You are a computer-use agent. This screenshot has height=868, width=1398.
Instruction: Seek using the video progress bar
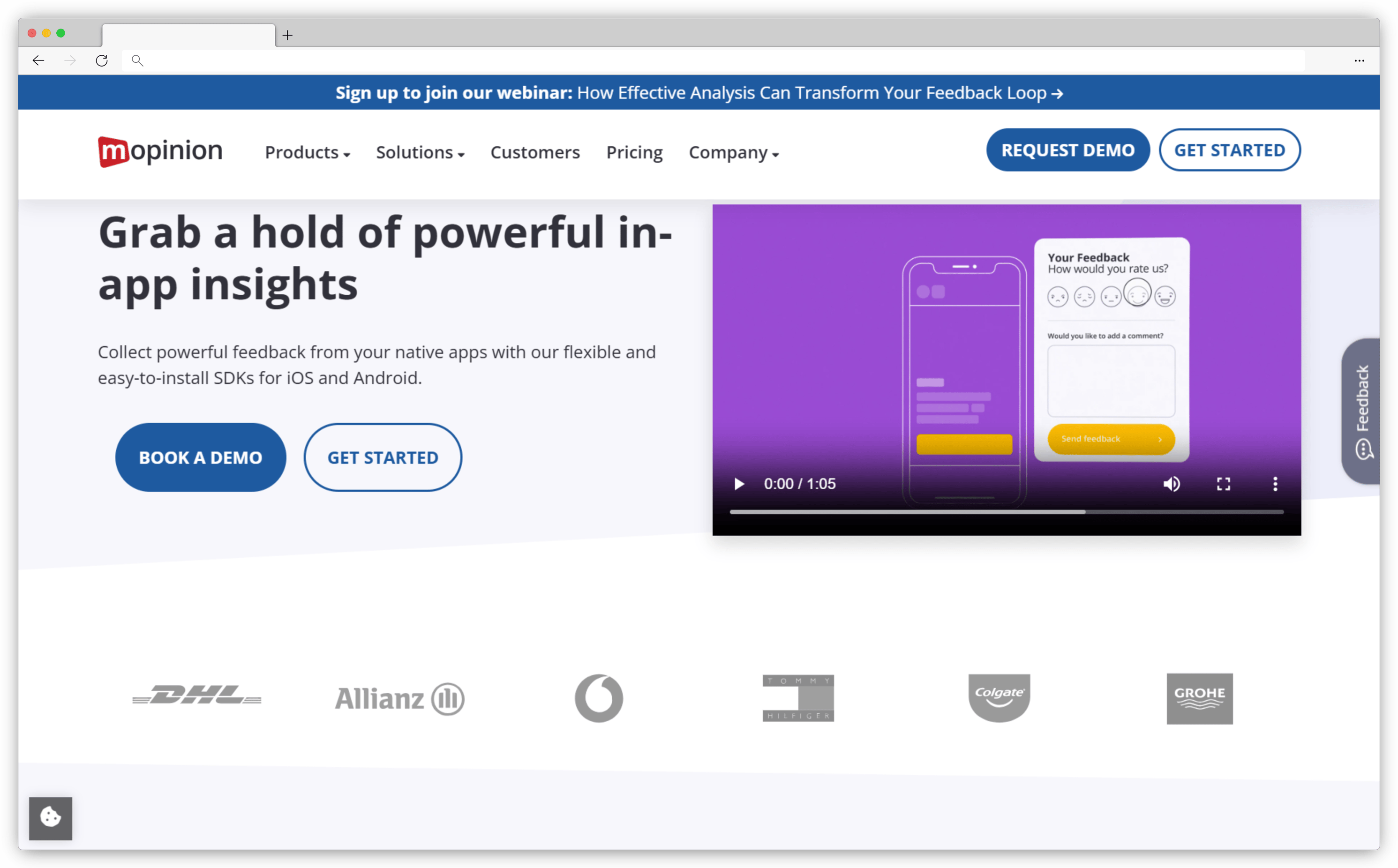coord(1006,511)
